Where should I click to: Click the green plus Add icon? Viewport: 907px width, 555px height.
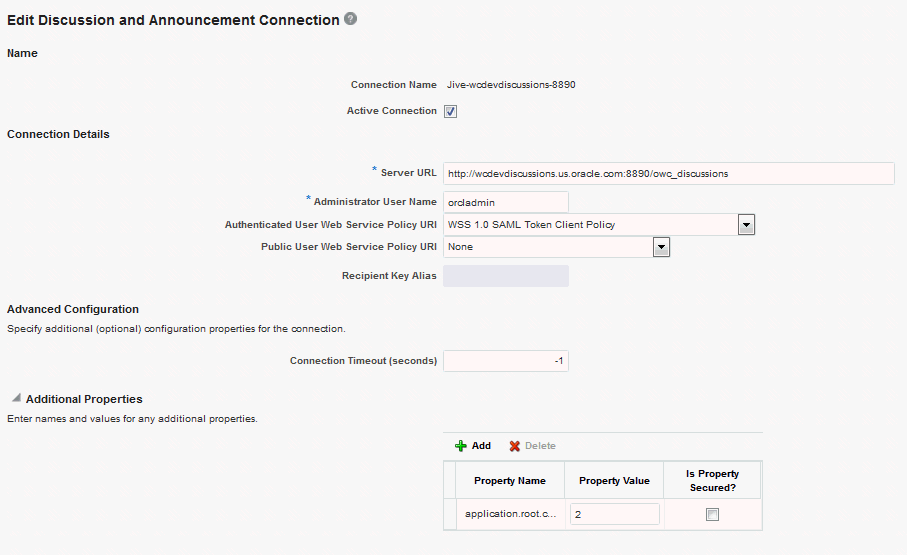pyautogui.click(x=461, y=446)
